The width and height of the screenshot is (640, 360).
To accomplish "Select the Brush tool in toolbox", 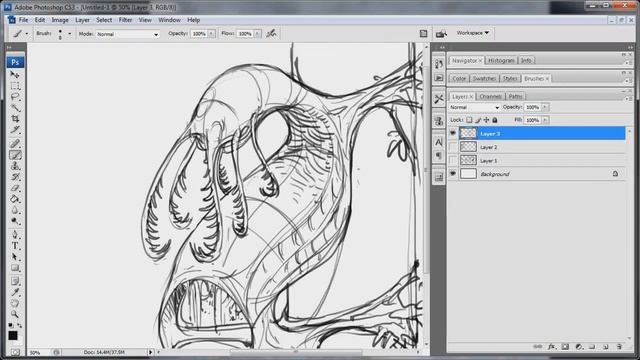I will click(x=15, y=155).
